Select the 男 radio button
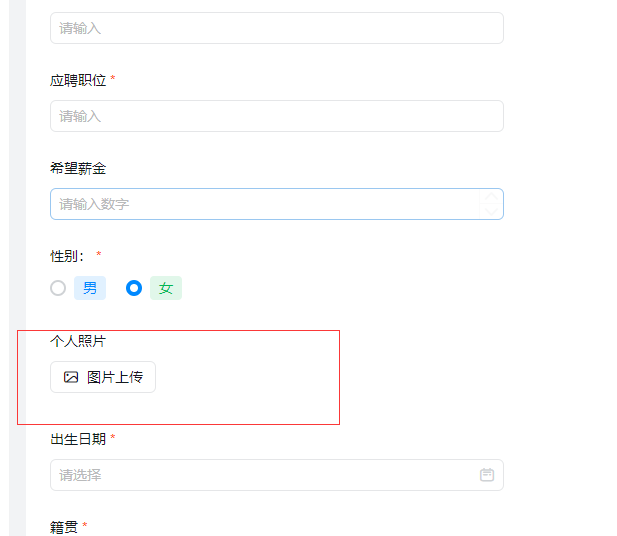This screenshot has height=536, width=617. pyautogui.click(x=58, y=288)
